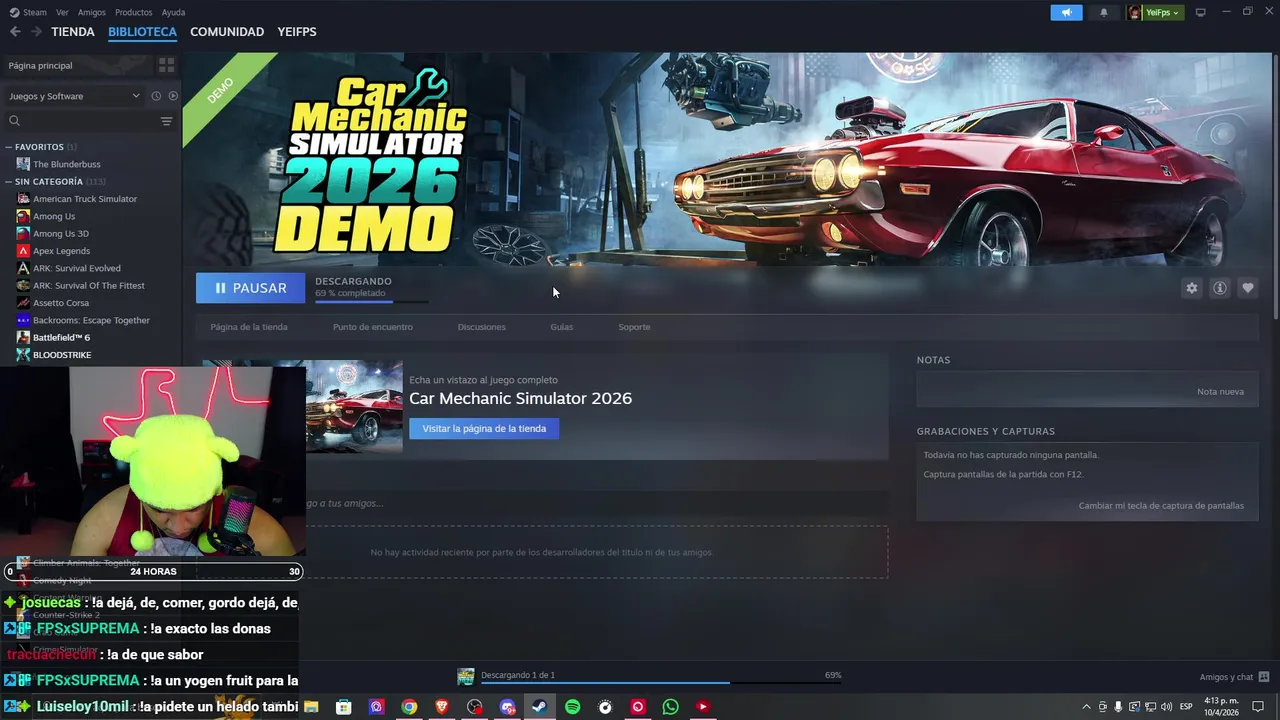Open the Ayuda menu
The width and height of the screenshot is (1280, 720).
click(x=173, y=12)
